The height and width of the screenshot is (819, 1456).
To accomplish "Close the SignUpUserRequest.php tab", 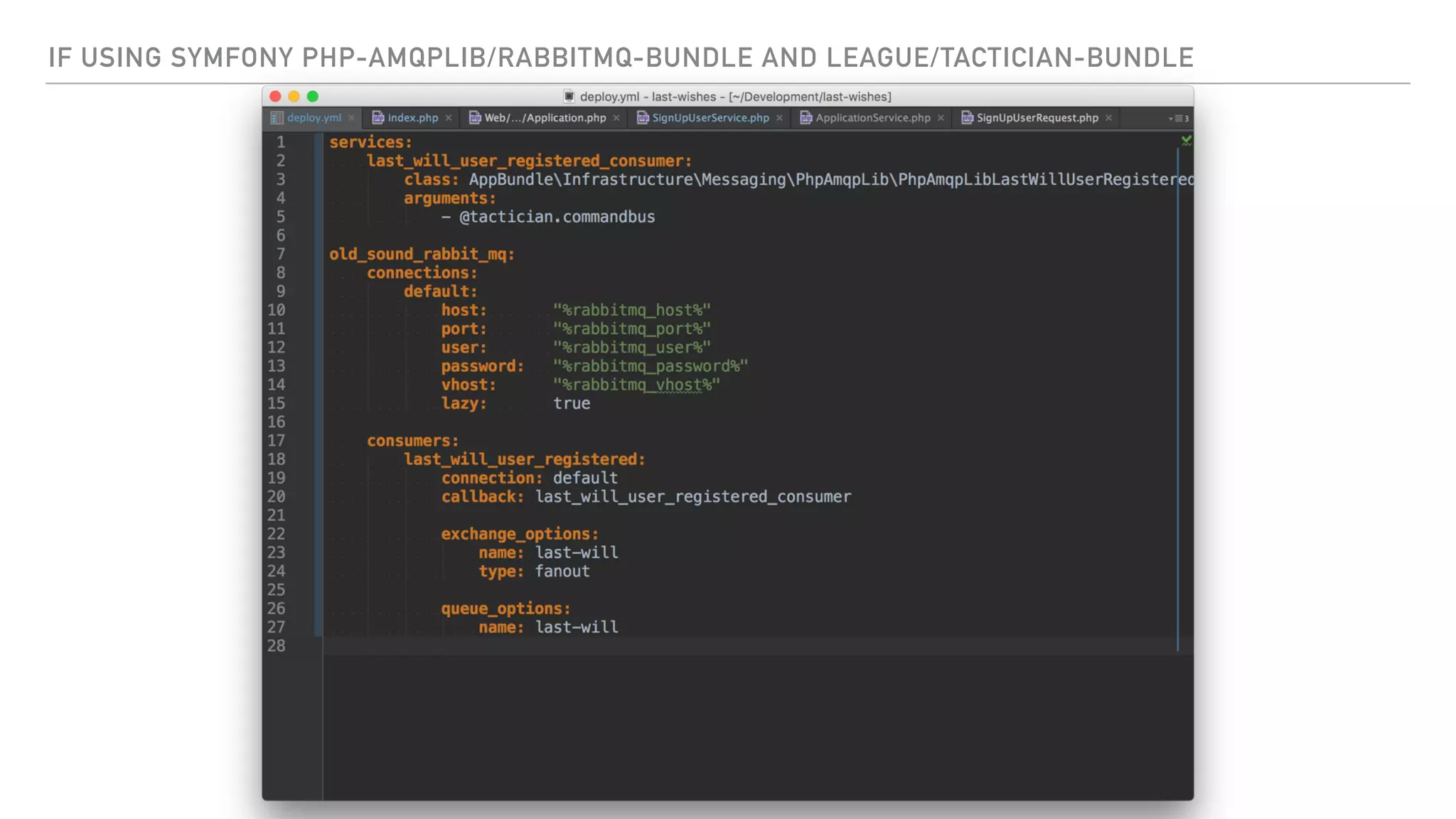I will tap(1108, 118).
